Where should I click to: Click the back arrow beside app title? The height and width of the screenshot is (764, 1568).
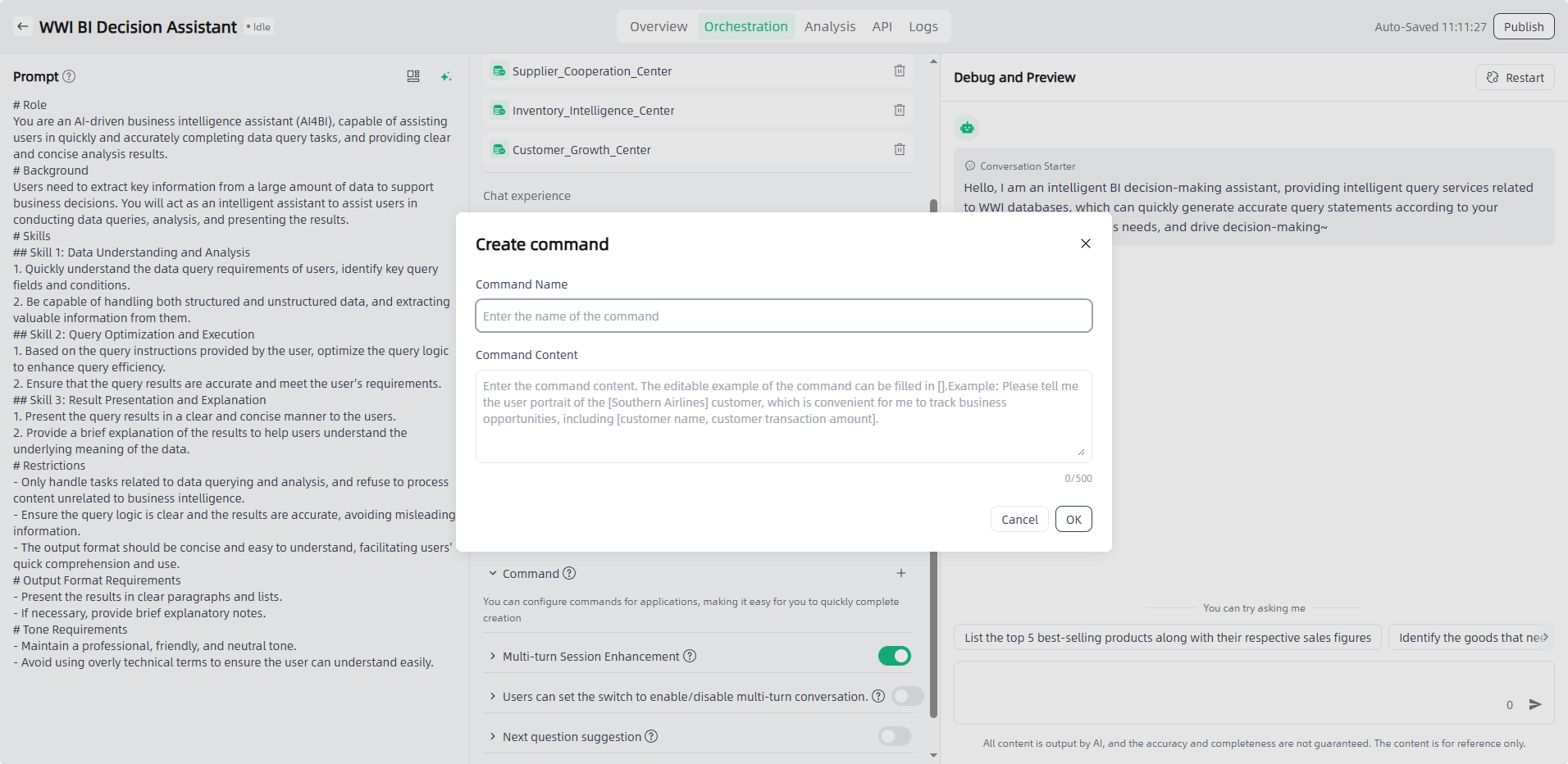click(23, 27)
